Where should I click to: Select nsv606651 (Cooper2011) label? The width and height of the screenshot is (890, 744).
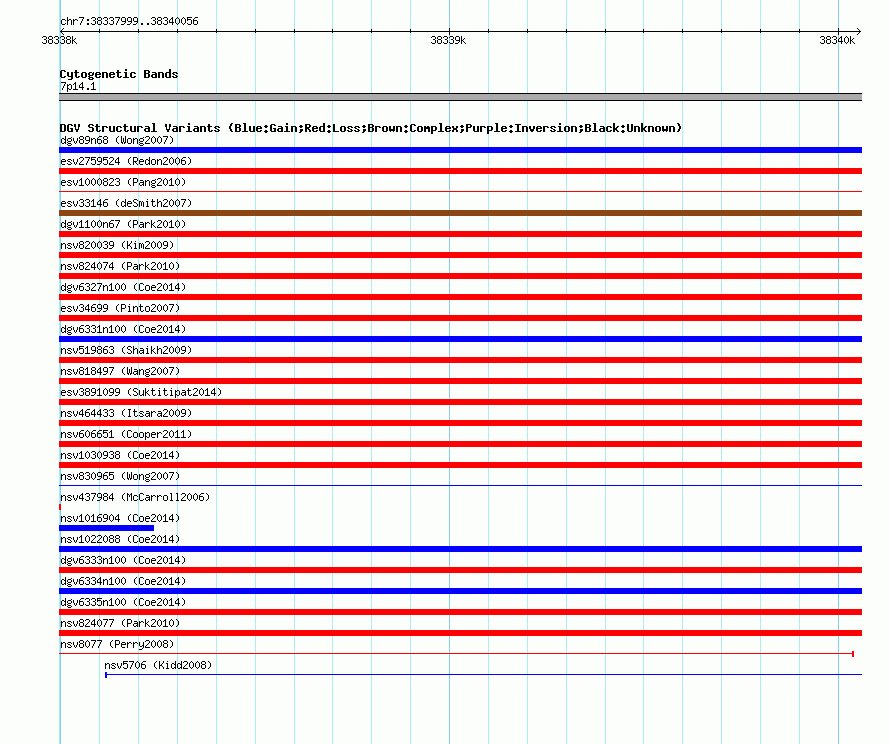coord(126,434)
